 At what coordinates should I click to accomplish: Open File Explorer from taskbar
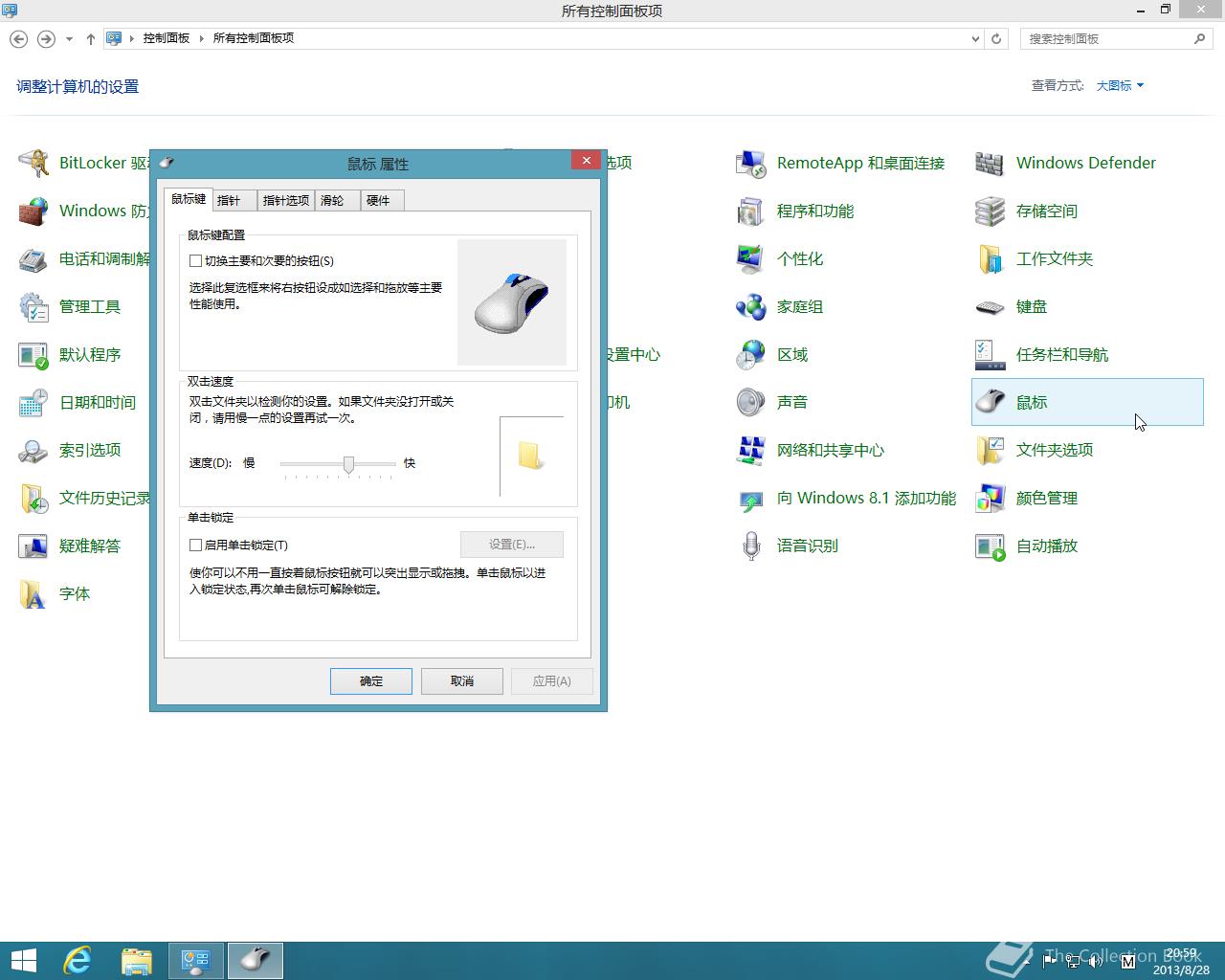137,961
